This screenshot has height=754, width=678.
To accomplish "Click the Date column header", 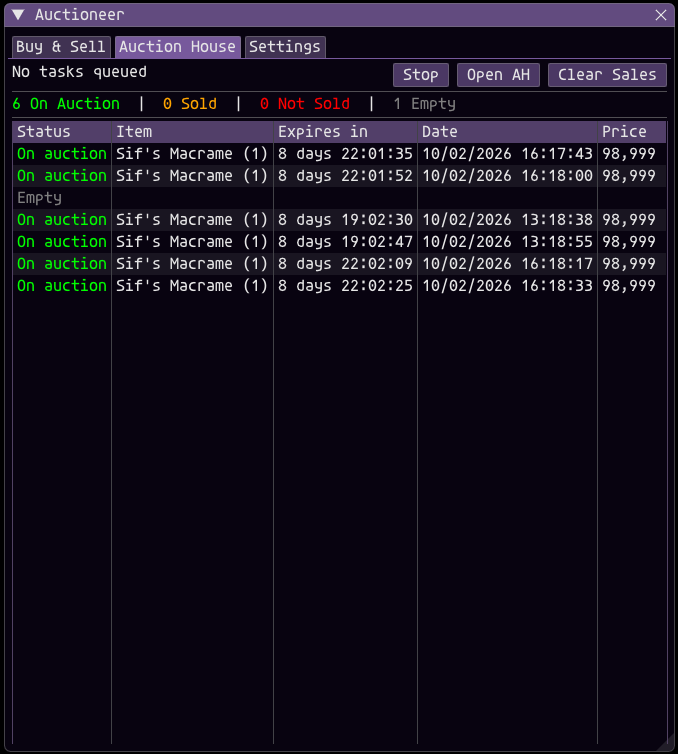I will [507, 132].
